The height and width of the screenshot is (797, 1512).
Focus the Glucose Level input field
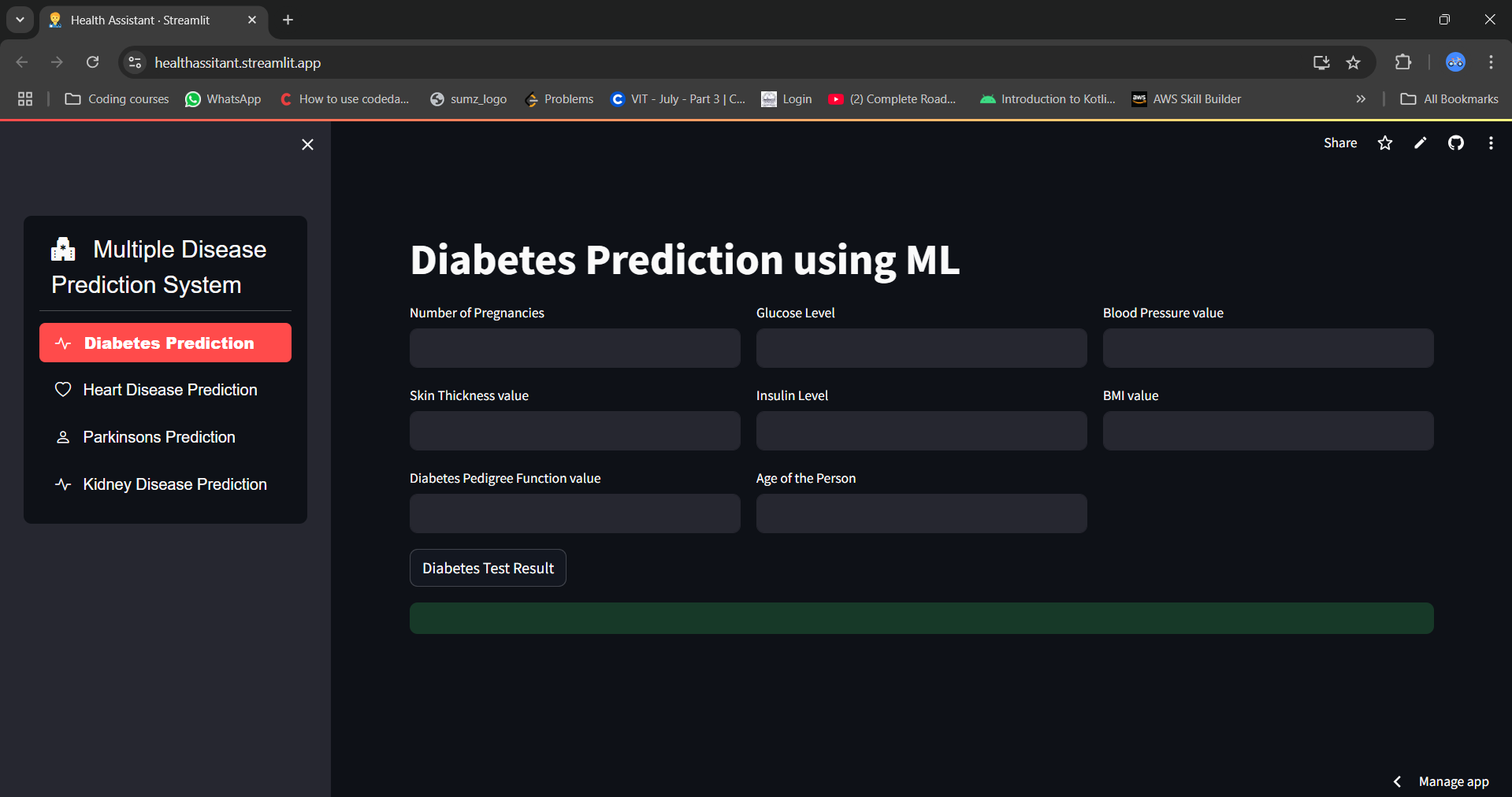coord(921,348)
